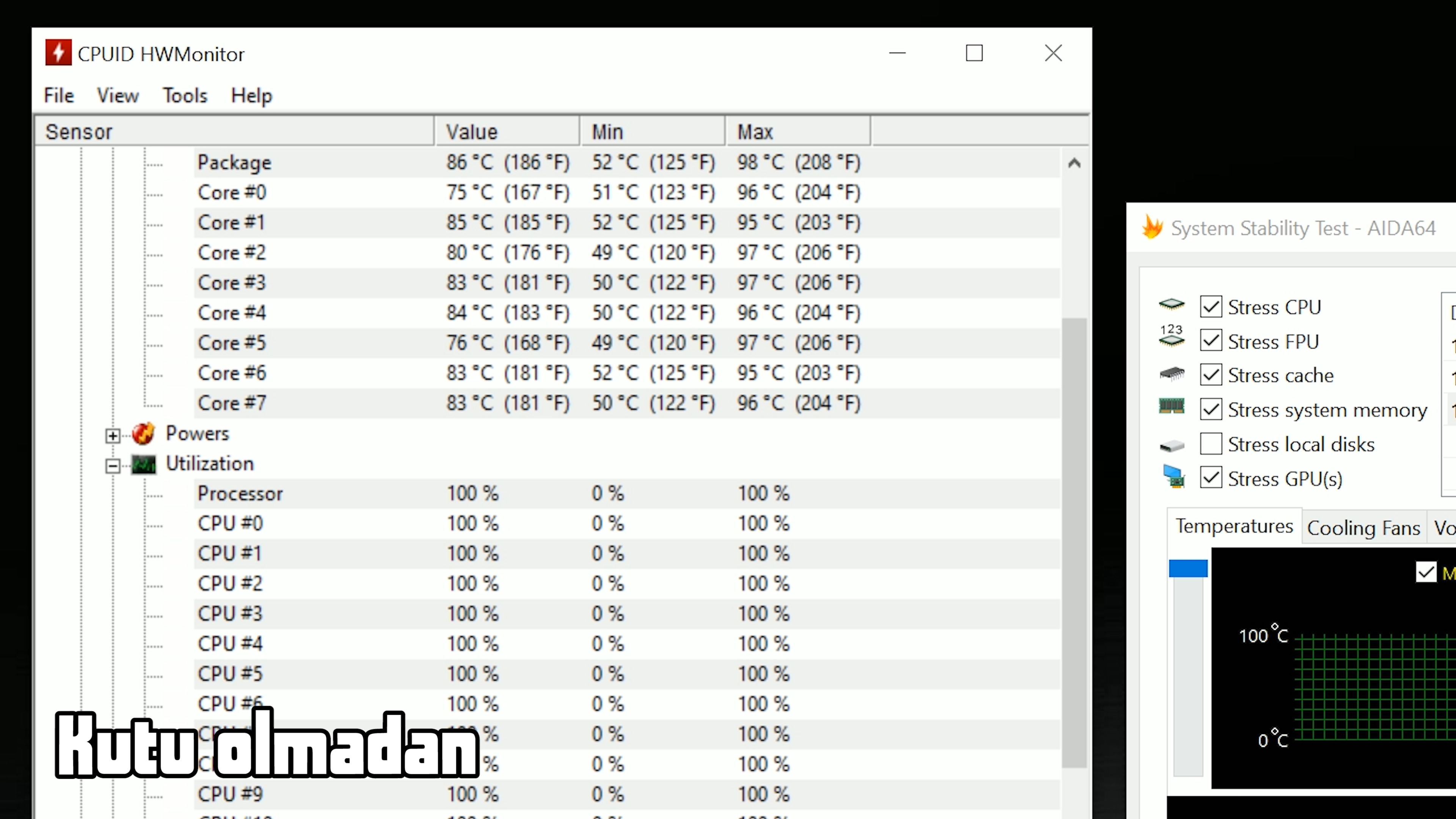Click the blue indicator bar left of graph
This screenshot has height=819, width=1456.
click(1188, 568)
